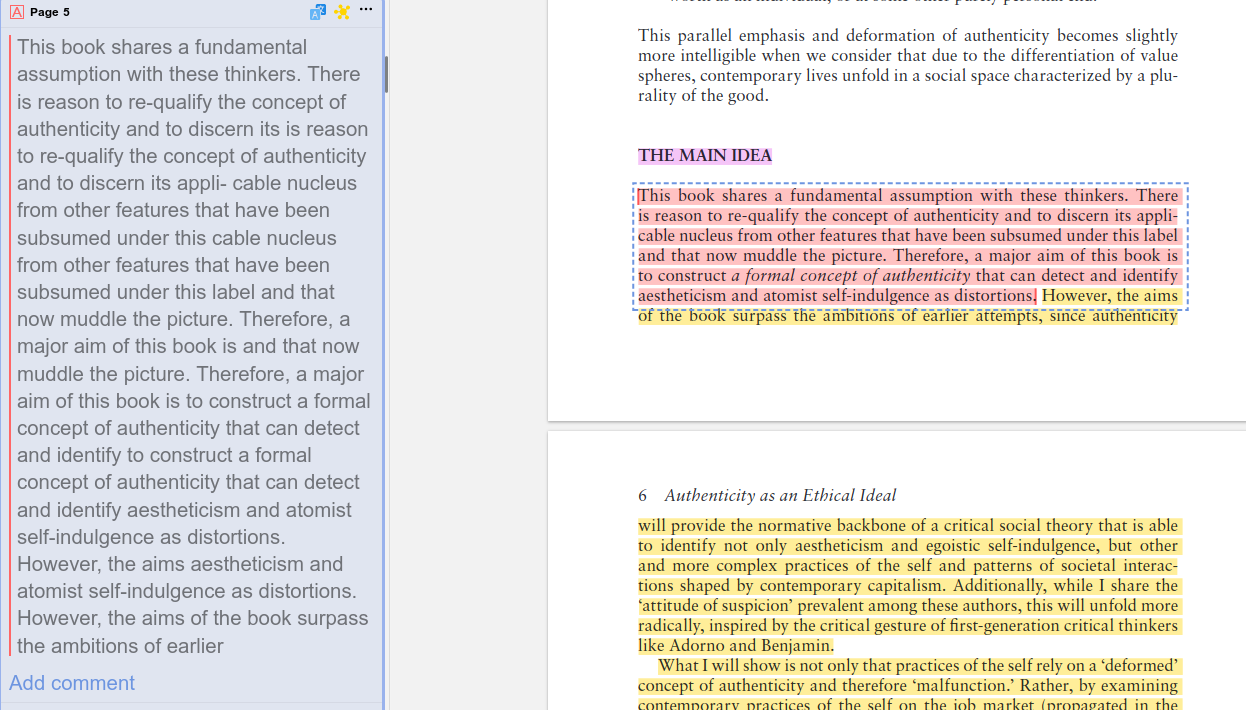1246x710 pixels.
Task: Click the italic phrase 'a formal concept of authenticity'
Action: [850, 276]
